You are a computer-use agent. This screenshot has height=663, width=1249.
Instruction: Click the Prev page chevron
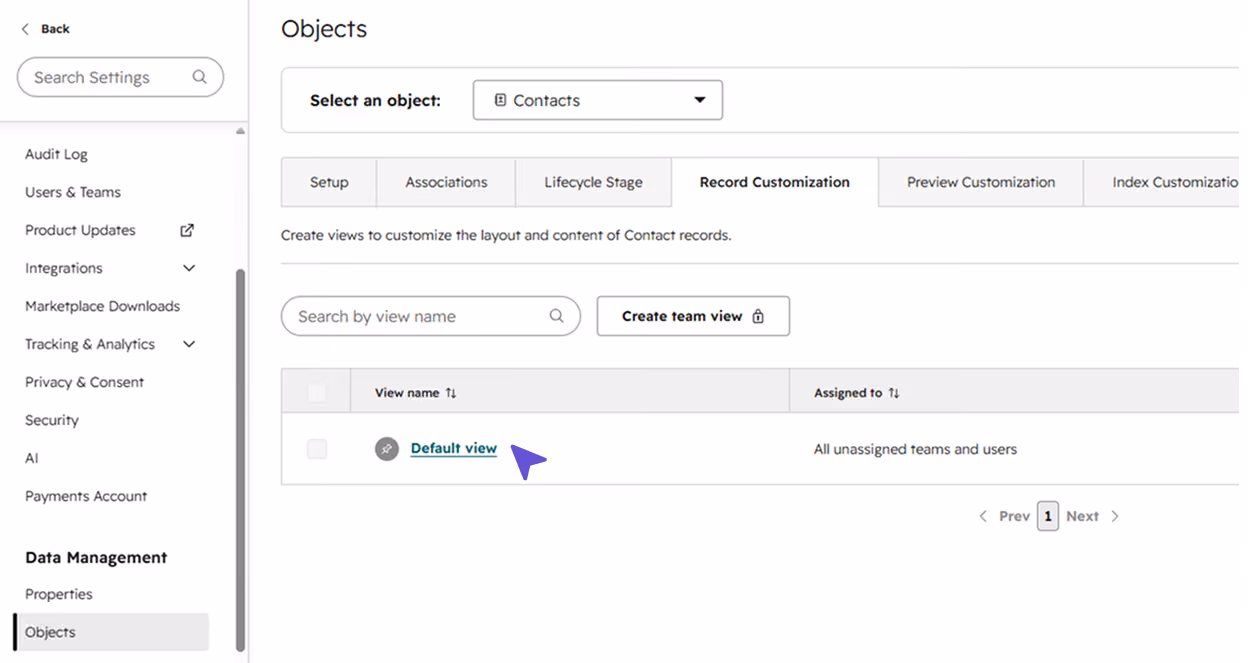[x=983, y=516]
